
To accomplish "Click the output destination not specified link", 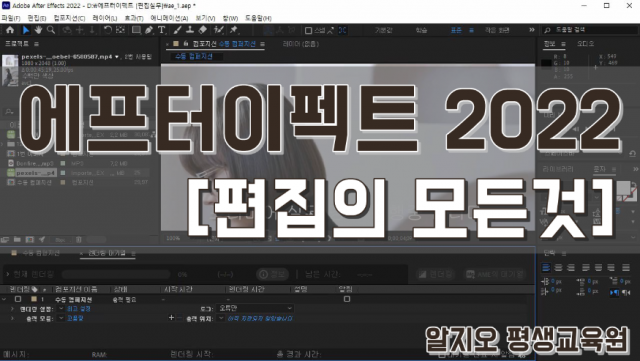I will click(x=260, y=318).
